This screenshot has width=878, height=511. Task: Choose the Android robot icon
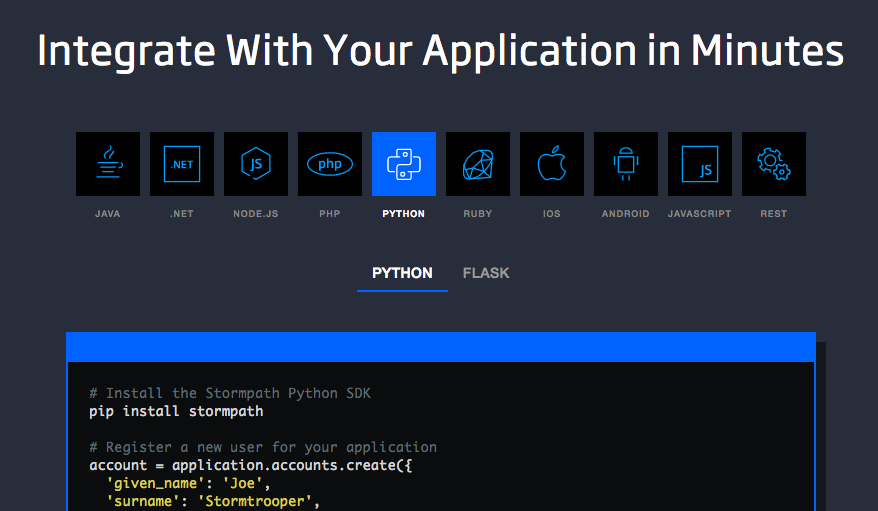click(626, 164)
